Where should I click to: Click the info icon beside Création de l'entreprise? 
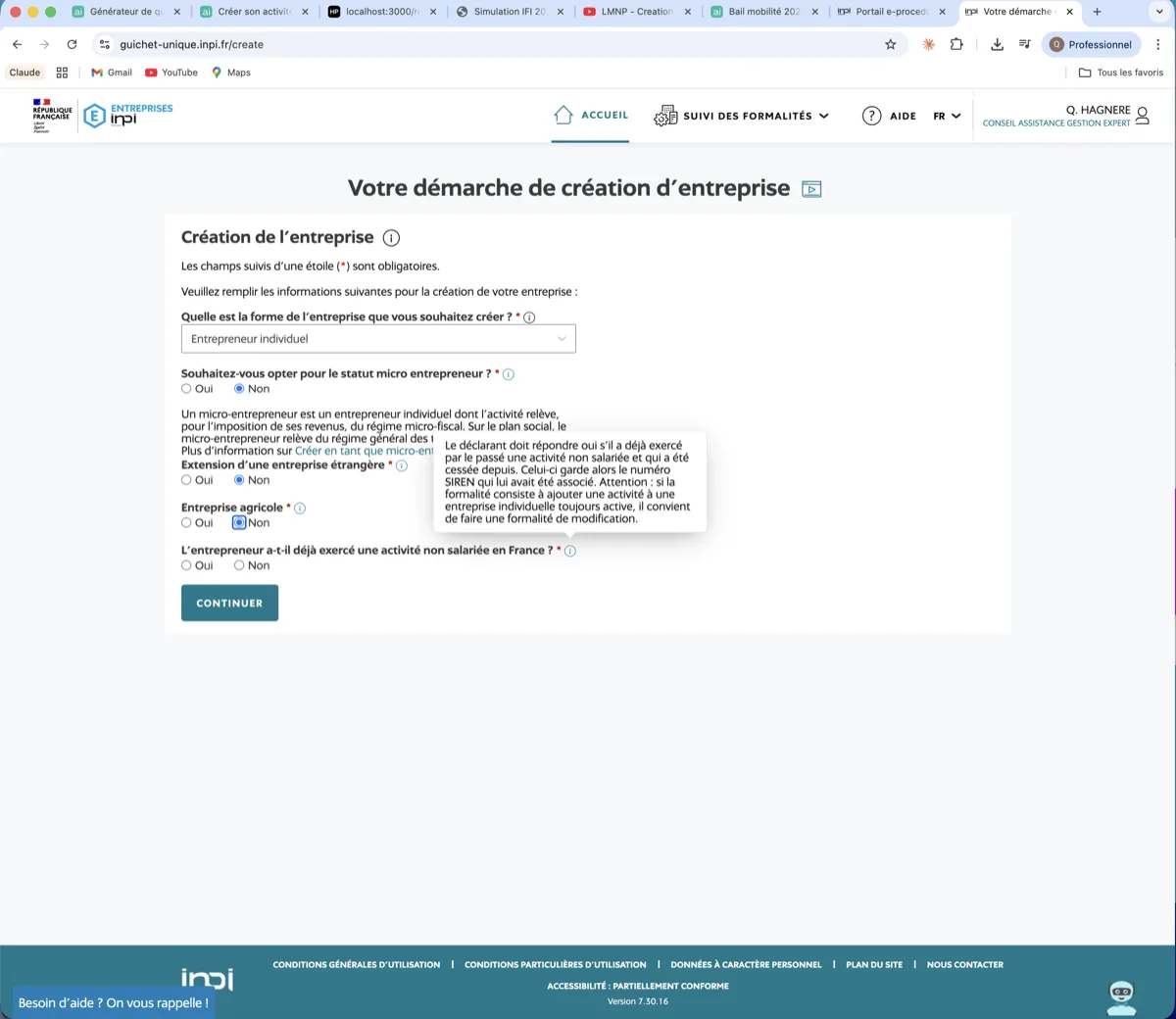[x=391, y=237]
